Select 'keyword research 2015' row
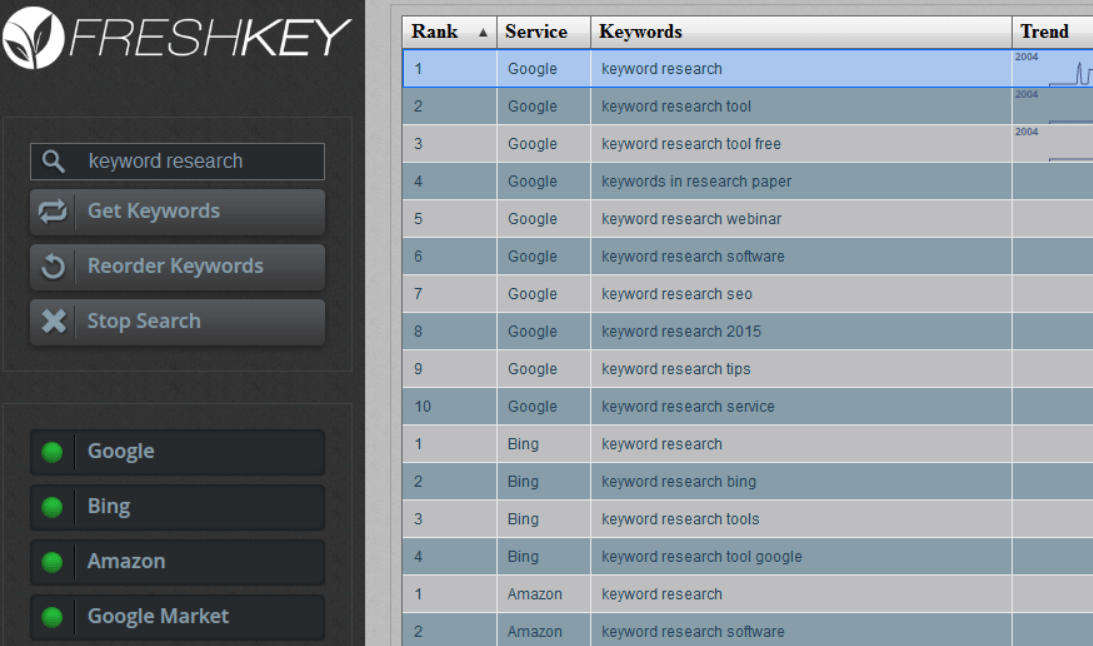Viewport: 1093px width, 646px height. click(747, 332)
